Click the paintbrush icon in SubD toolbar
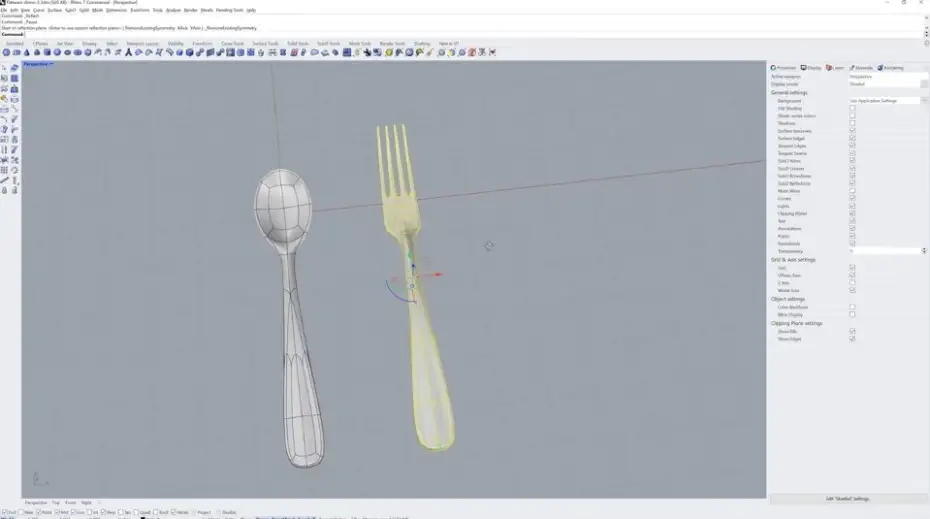Image resolution: width=930 pixels, height=519 pixels. click(x=430, y=53)
